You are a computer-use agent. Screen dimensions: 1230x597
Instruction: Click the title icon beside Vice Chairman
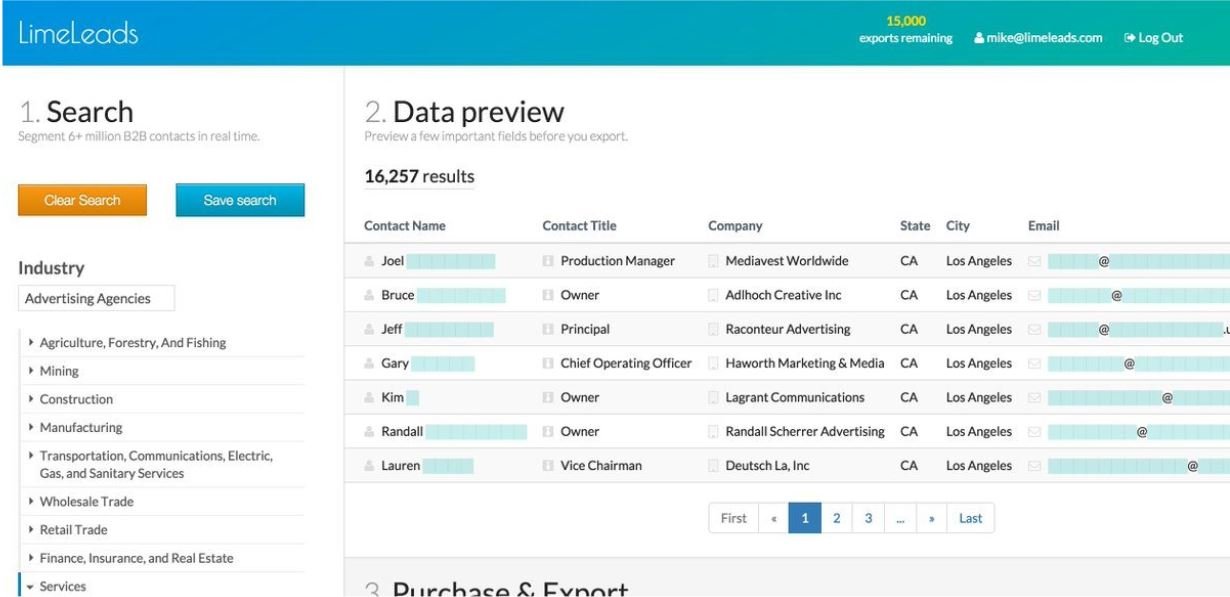click(x=548, y=466)
